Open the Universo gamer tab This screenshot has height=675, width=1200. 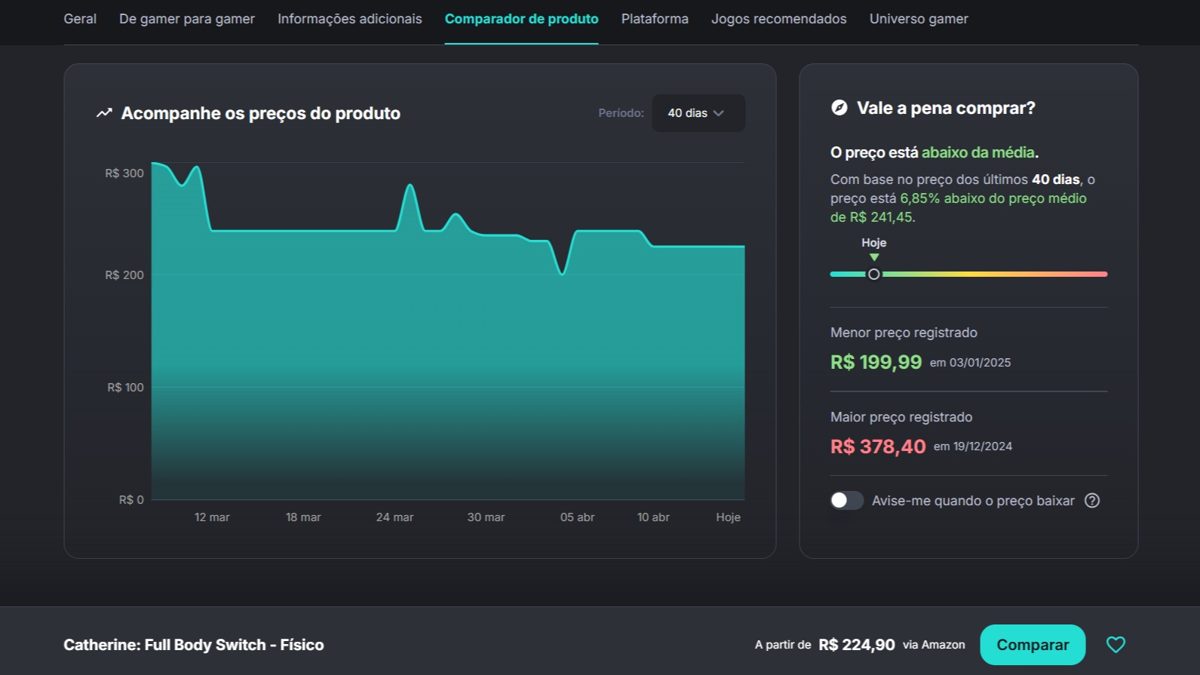point(918,19)
